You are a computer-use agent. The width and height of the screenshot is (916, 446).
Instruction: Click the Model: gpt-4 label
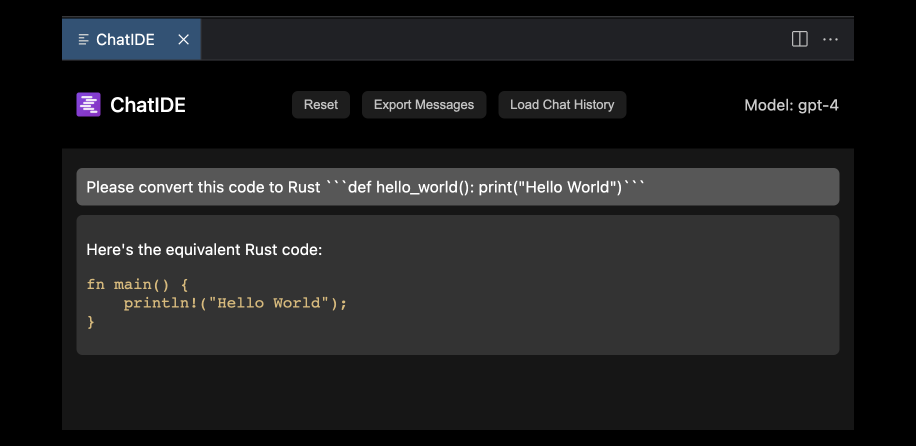[x=791, y=105]
